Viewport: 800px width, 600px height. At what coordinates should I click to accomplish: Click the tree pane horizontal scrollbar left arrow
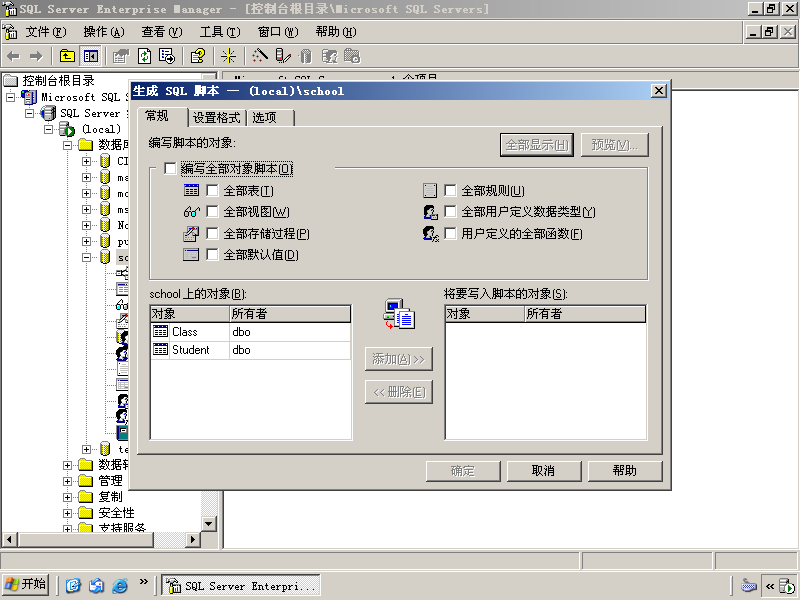pos(9,539)
